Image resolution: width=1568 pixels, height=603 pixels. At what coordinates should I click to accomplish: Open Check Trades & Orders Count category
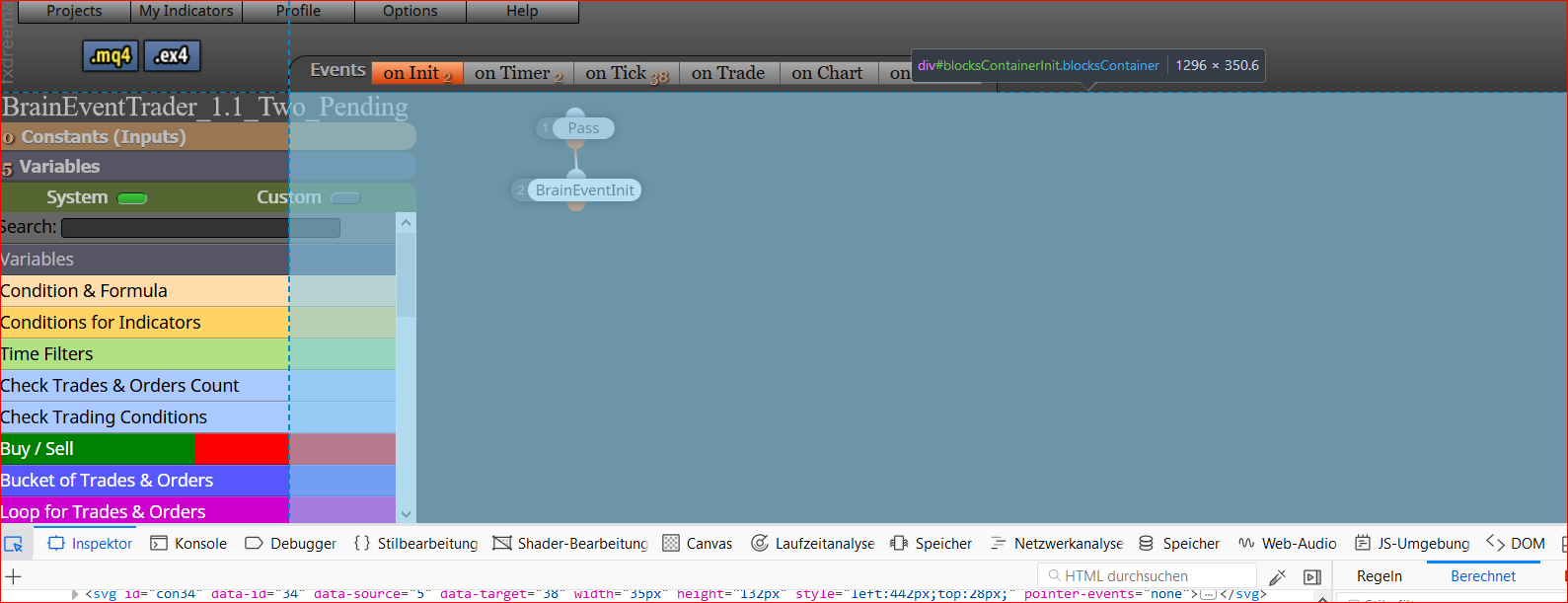(x=197, y=386)
